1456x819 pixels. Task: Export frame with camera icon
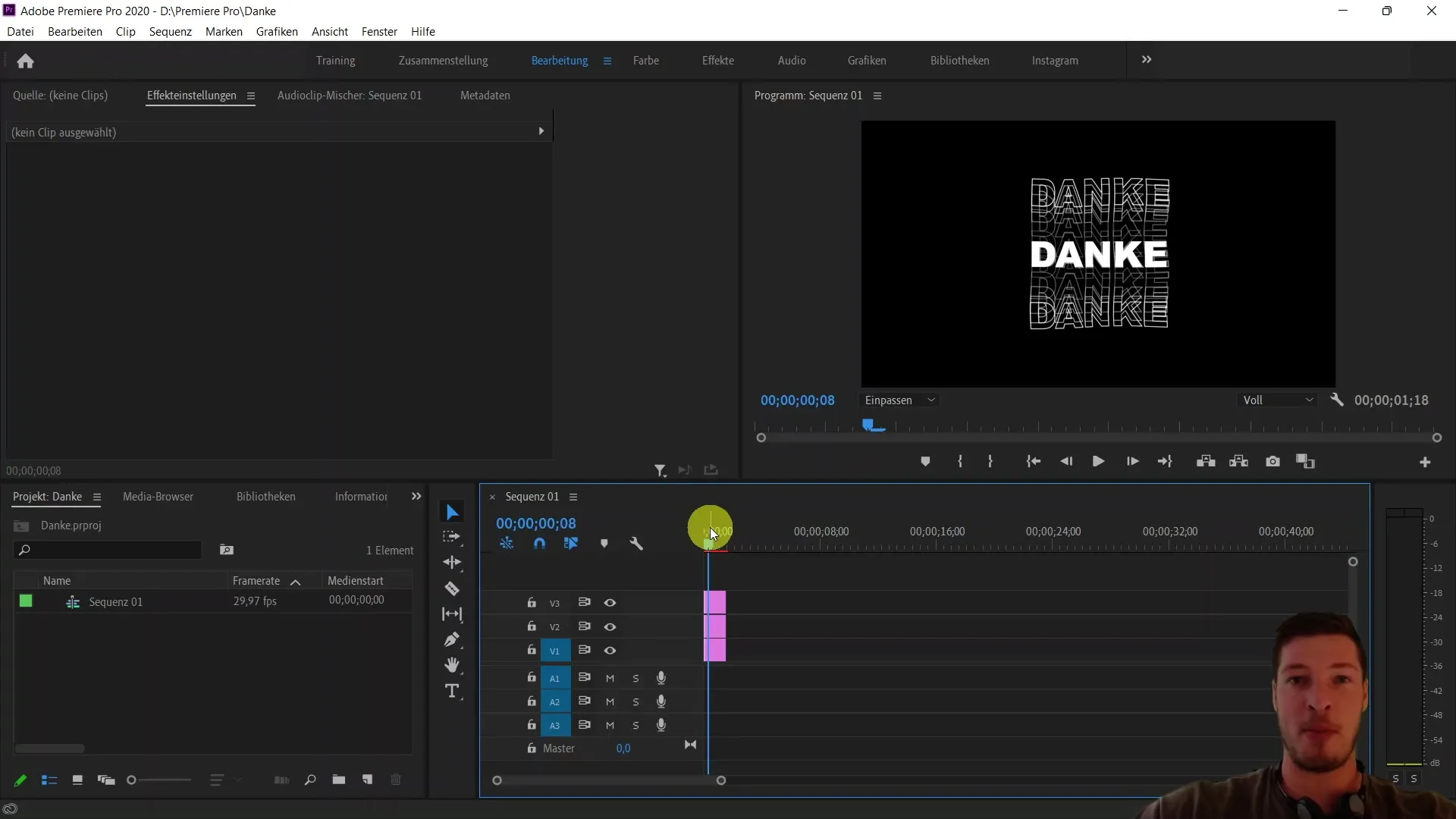point(1273,461)
